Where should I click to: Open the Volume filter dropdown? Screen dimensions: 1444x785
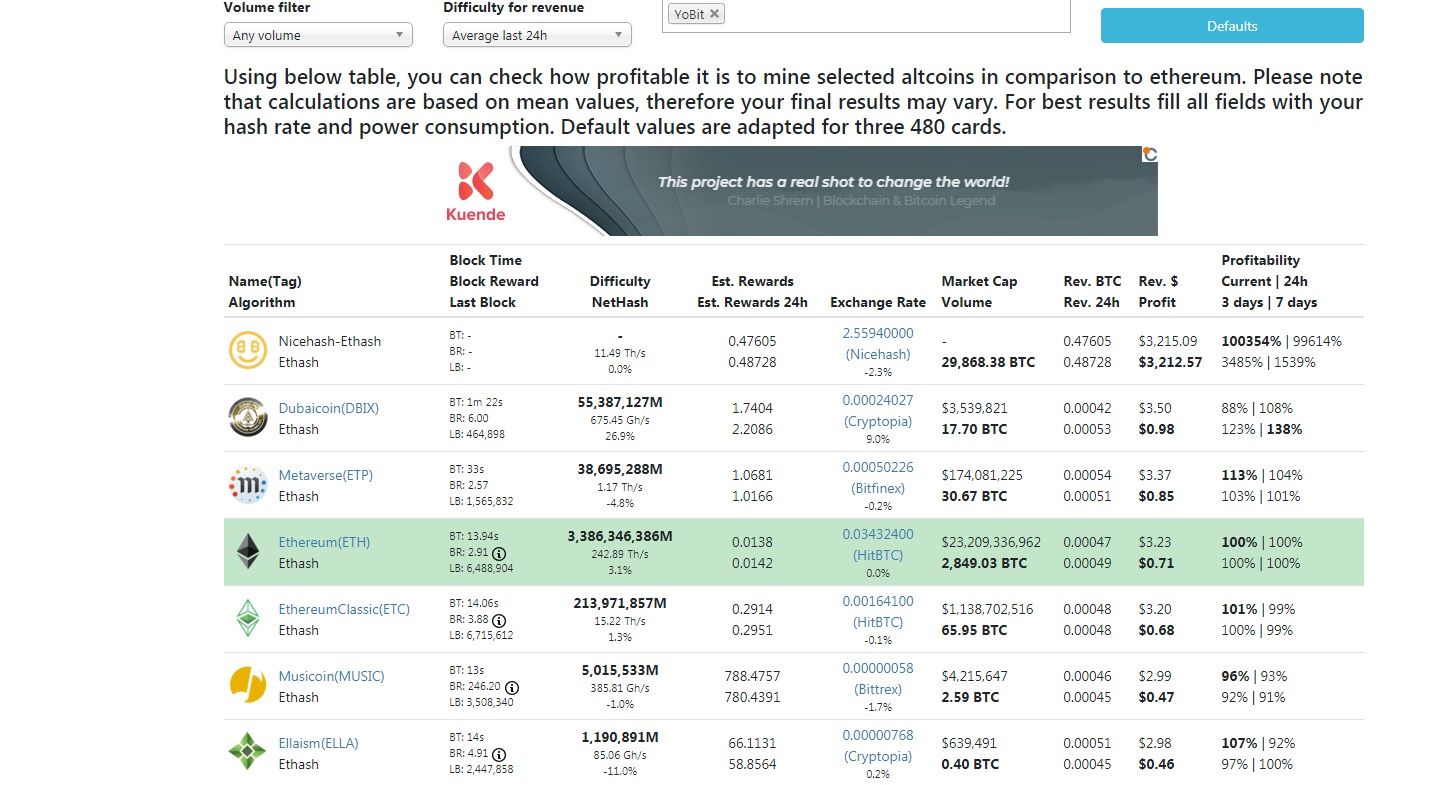(318, 35)
